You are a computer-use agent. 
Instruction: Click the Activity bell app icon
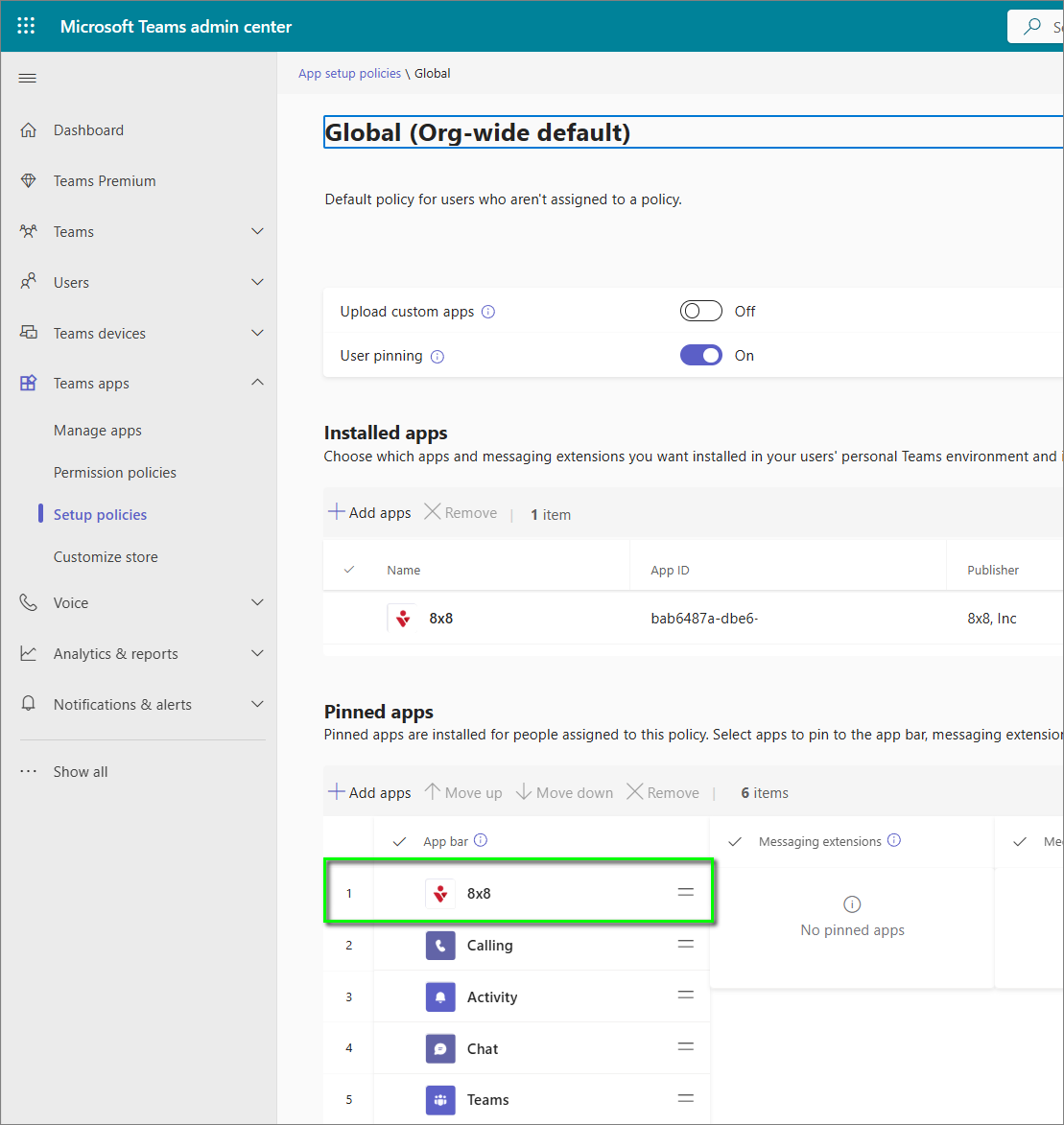tap(440, 997)
